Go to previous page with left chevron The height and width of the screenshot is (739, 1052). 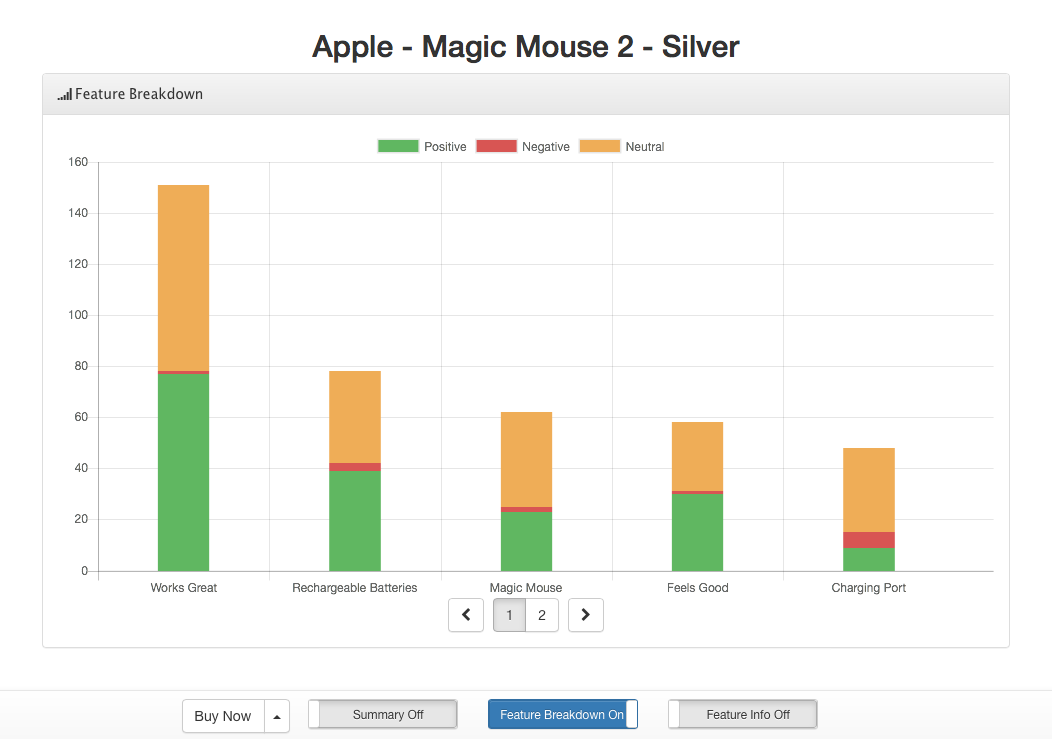coord(466,615)
